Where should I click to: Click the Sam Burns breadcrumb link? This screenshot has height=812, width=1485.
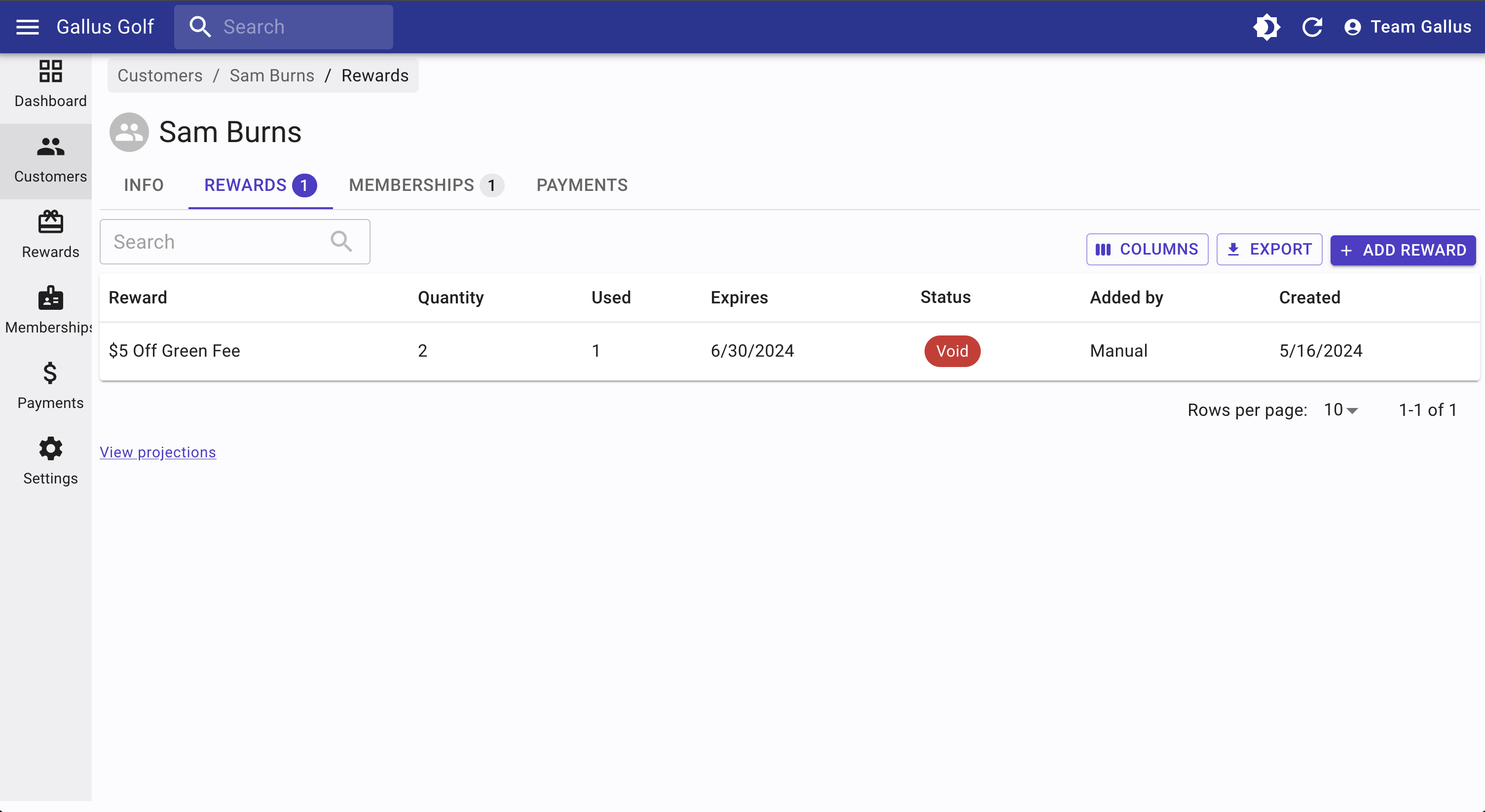(x=271, y=75)
